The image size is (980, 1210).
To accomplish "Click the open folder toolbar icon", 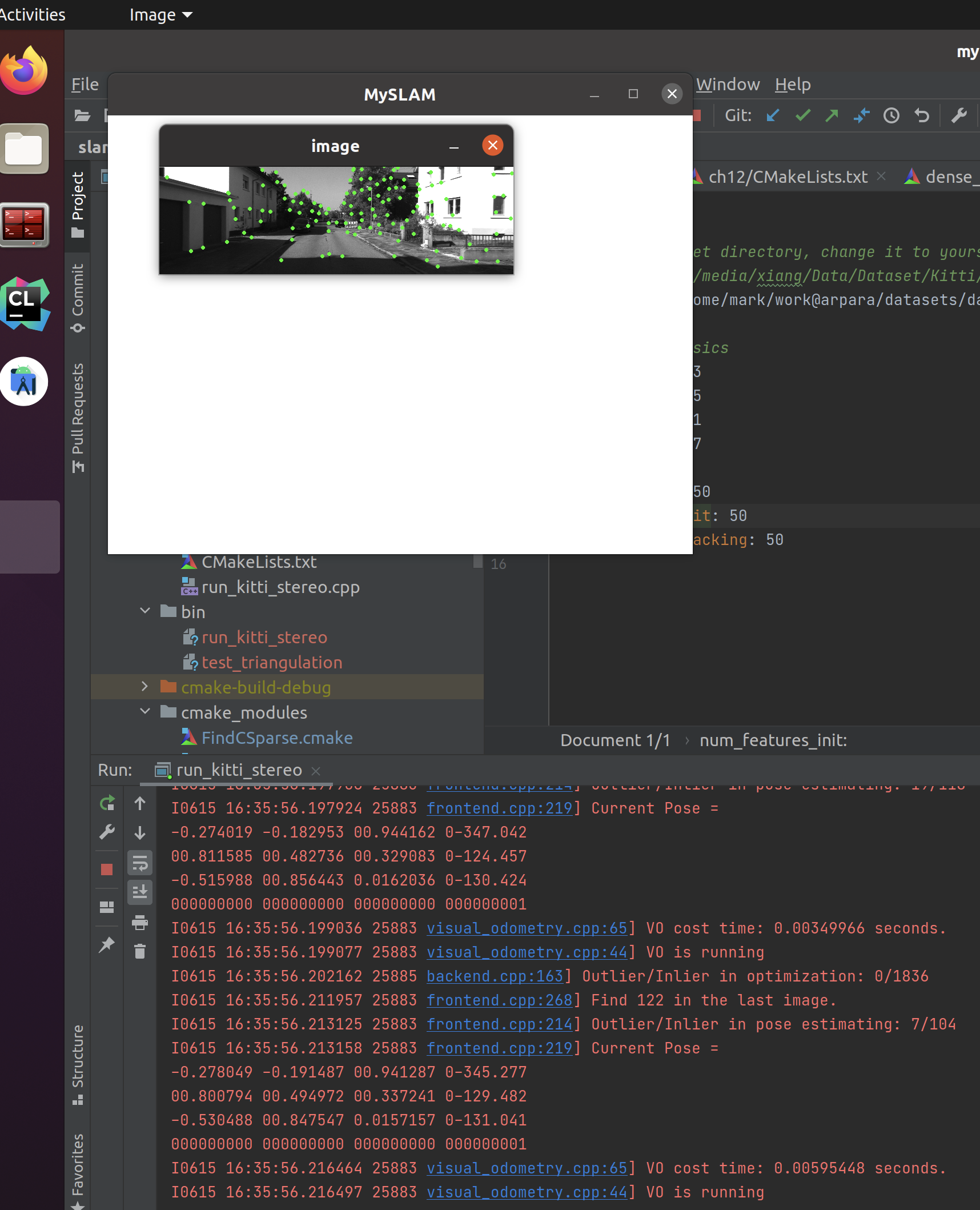I will coord(82,115).
